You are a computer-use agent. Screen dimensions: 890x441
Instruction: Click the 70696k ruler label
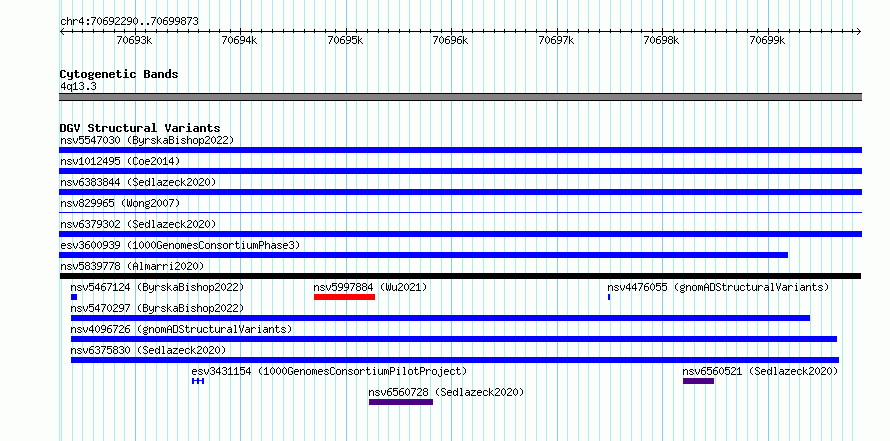click(451, 40)
